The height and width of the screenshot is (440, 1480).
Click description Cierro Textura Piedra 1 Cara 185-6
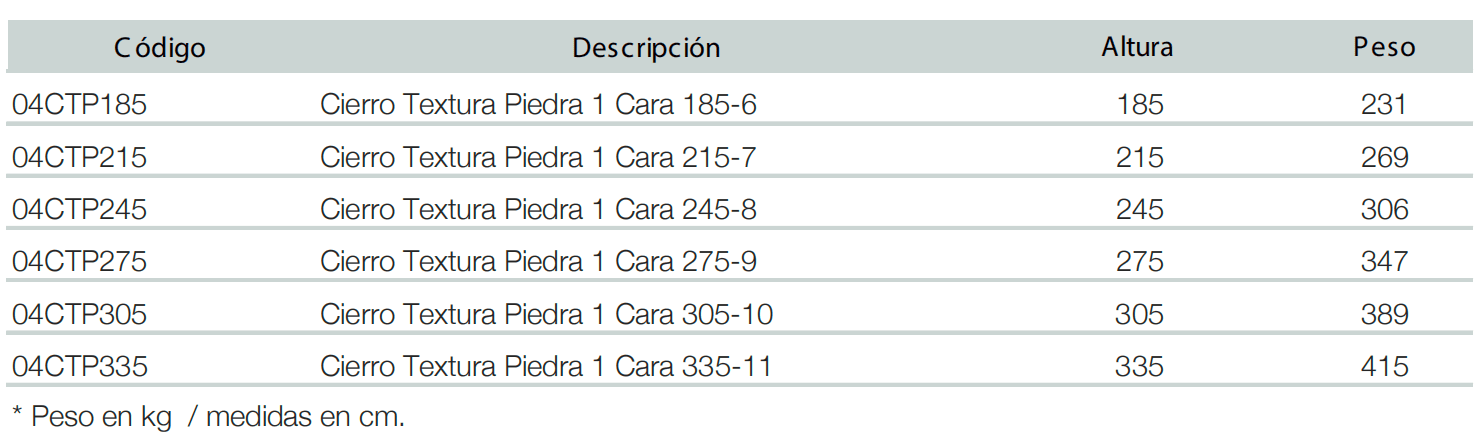[538, 104]
